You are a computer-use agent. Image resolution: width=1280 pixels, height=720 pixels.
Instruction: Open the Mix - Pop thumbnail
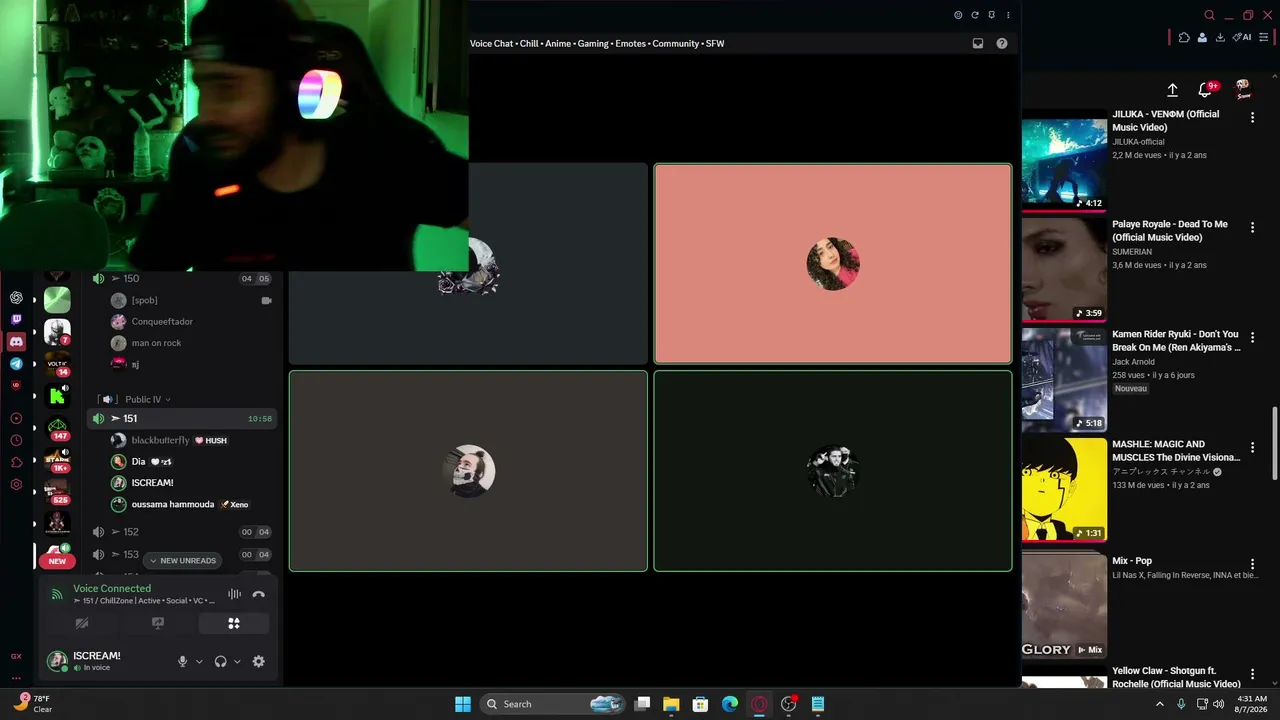tap(1064, 604)
